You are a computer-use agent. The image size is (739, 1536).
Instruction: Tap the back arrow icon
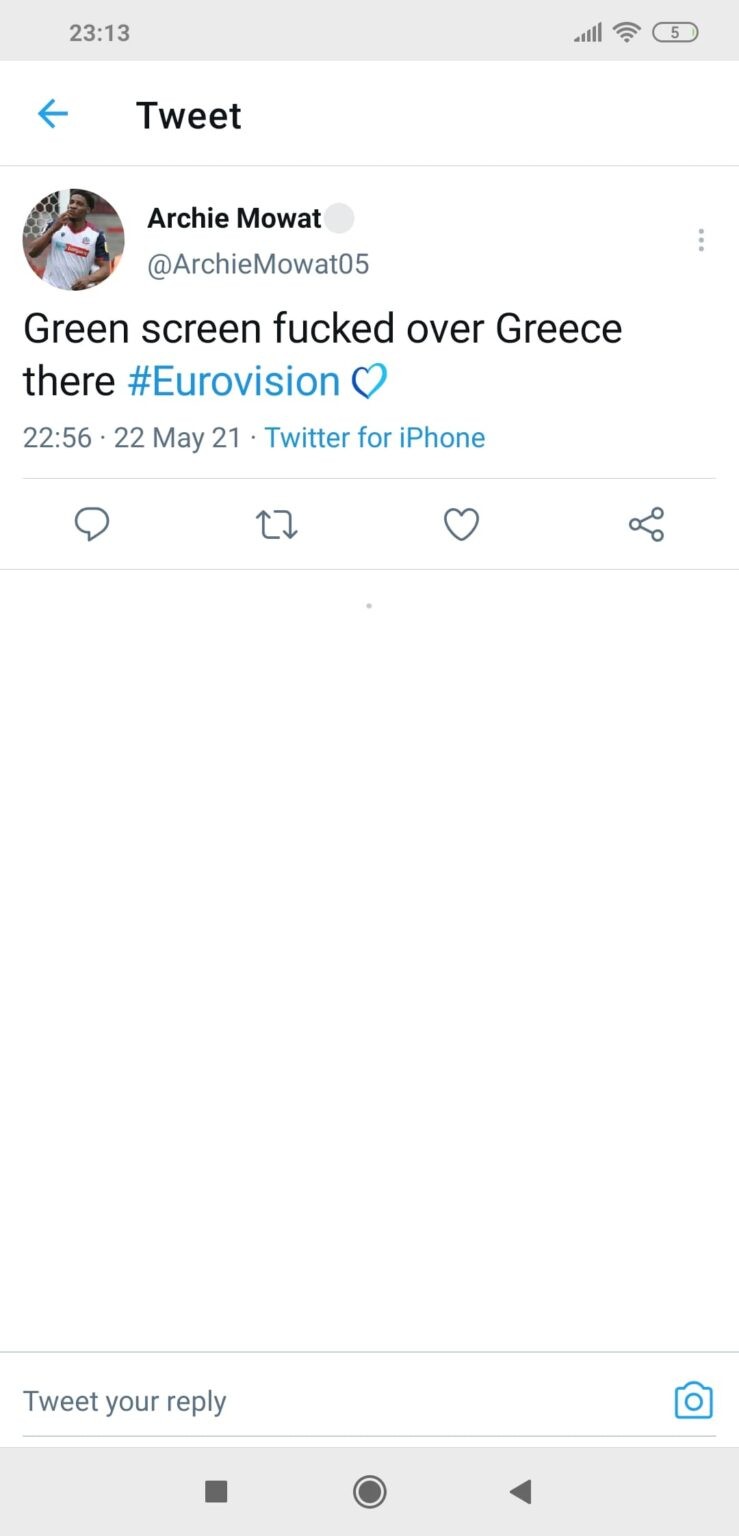(52, 114)
